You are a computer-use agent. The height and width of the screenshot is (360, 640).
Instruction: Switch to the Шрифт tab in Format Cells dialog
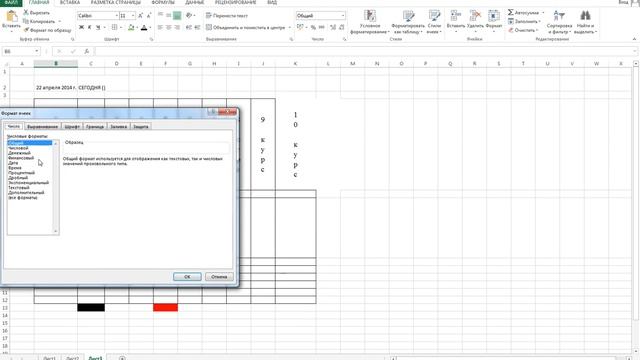tap(72, 127)
